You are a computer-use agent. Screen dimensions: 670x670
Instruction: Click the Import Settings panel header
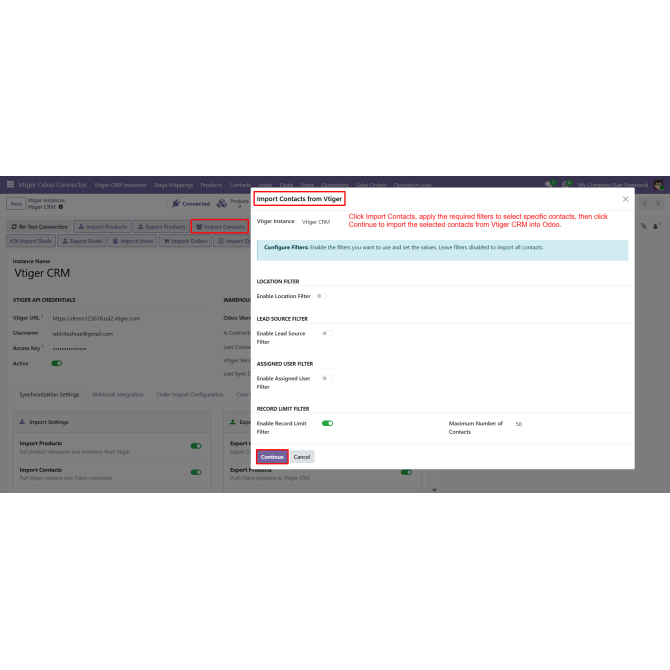pos(112,422)
